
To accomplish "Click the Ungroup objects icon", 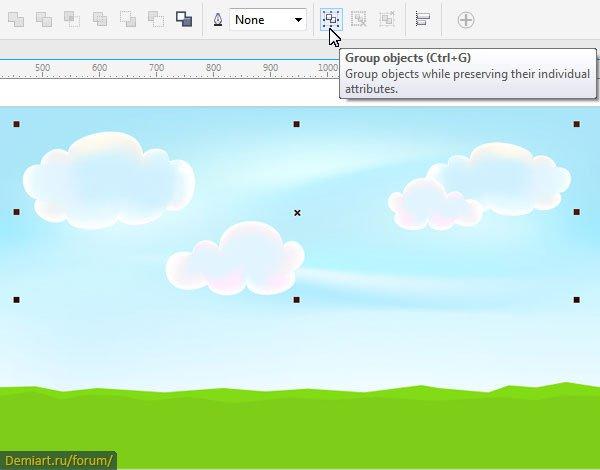I will [x=359, y=19].
